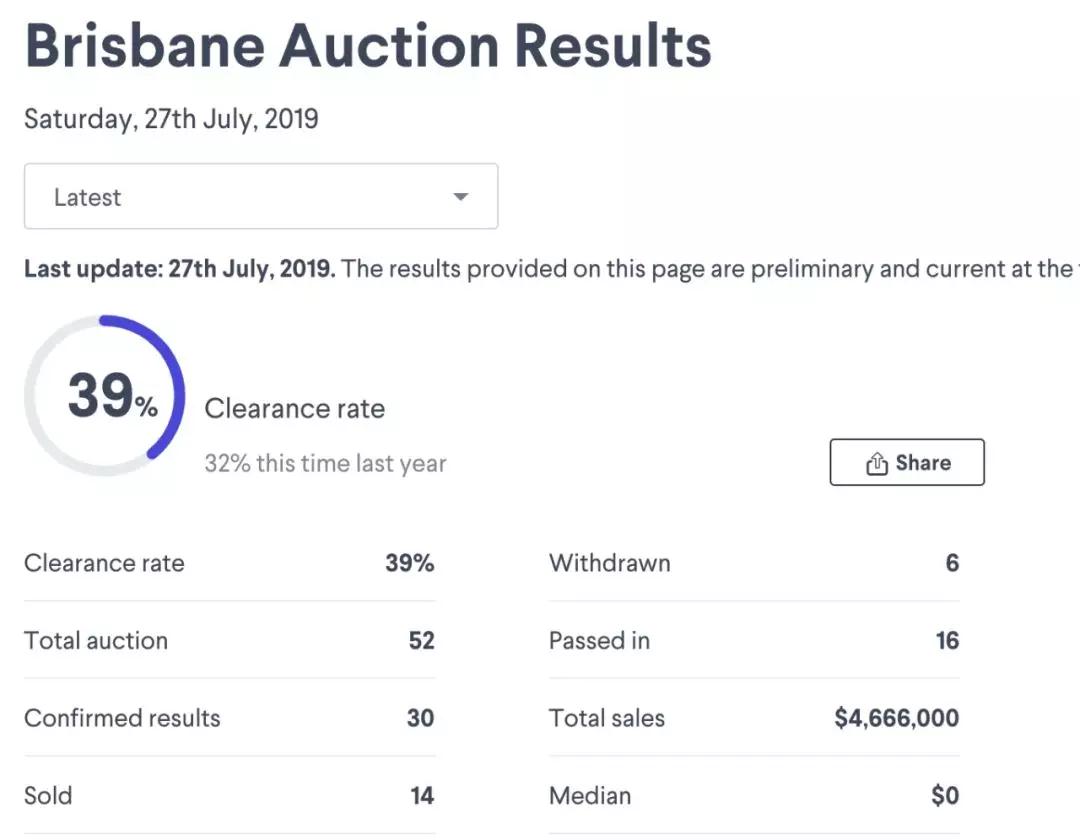The image size is (1080, 840).
Task: Select the Total sales row label
Action: click(x=607, y=718)
